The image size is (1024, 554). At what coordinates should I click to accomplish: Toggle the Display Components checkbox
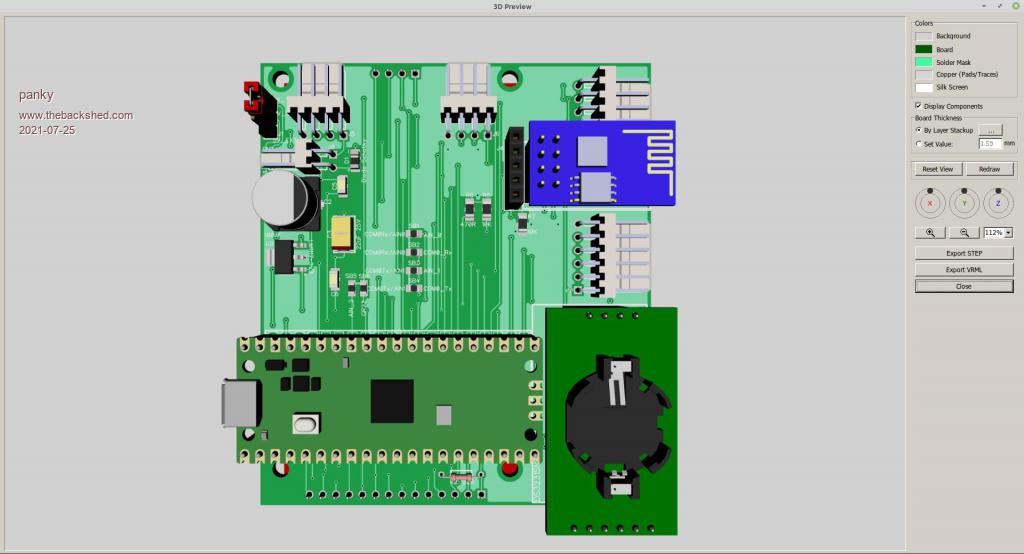919,106
